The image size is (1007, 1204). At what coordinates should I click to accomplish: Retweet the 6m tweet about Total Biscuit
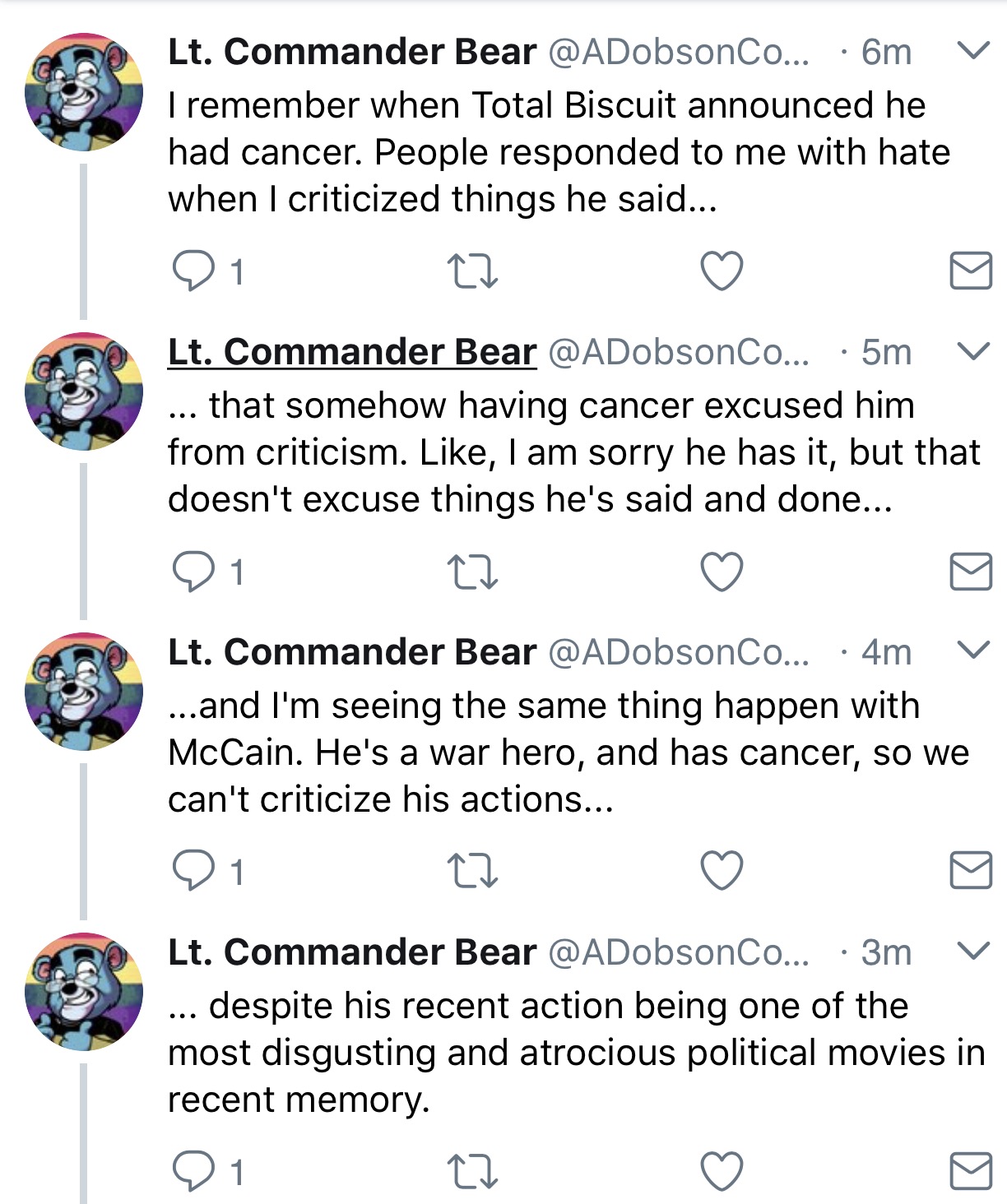[x=472, y=271]
